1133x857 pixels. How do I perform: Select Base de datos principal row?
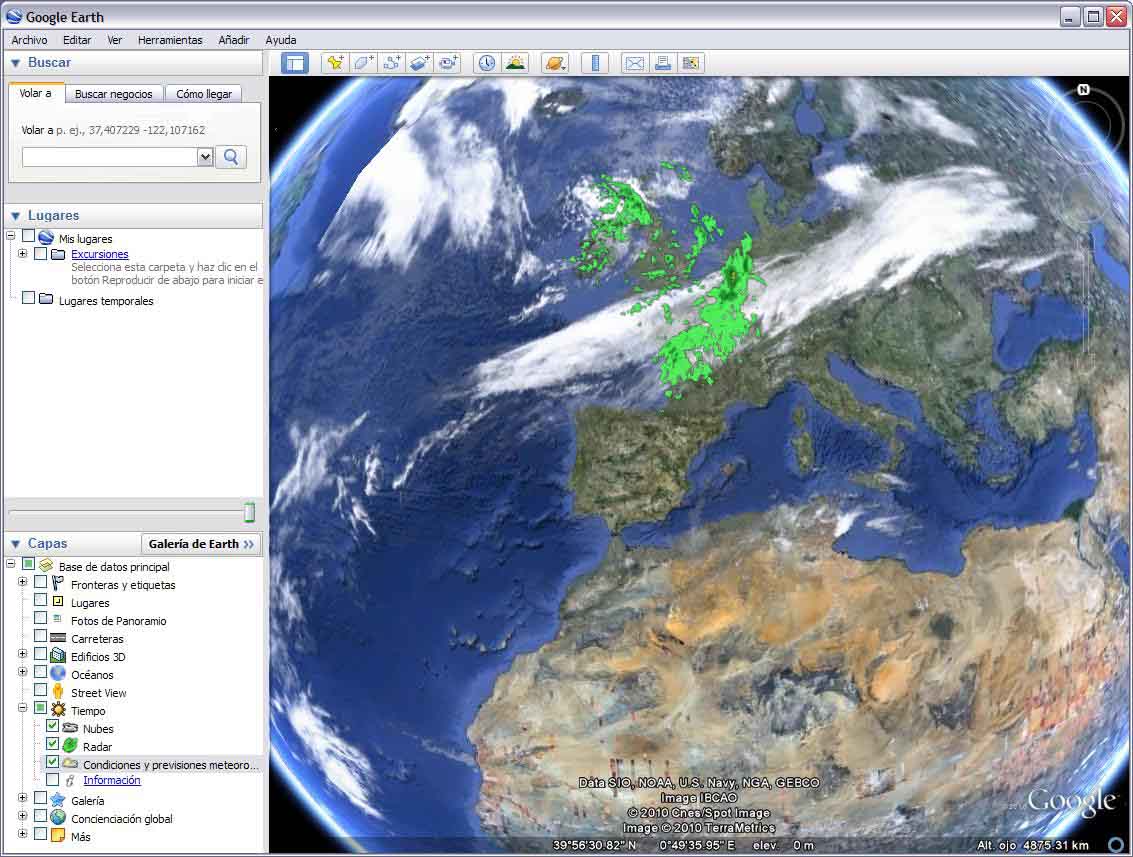pos(114,567)
